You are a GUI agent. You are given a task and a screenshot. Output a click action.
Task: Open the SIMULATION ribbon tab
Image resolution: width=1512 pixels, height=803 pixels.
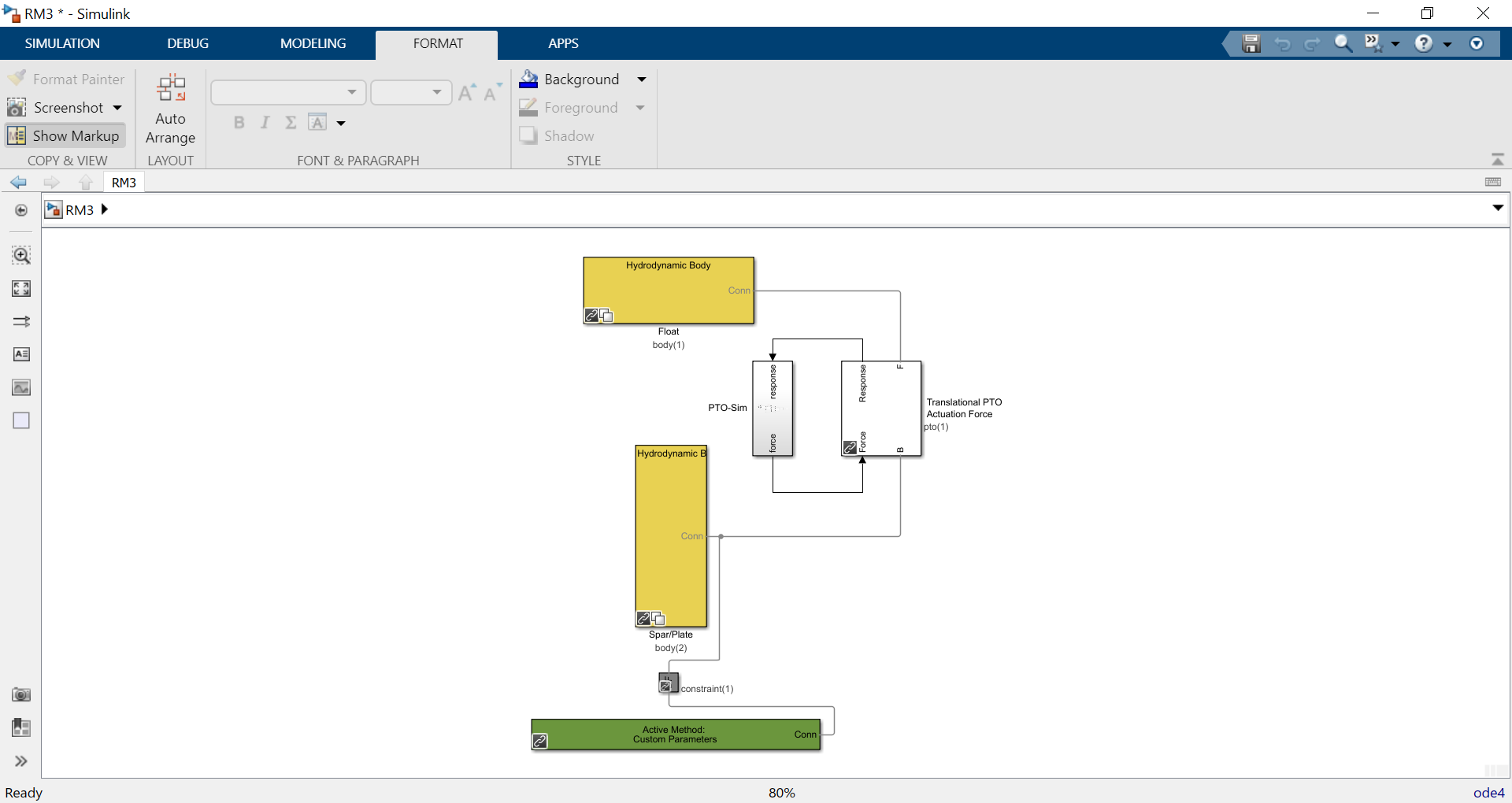click(x=62, y=43)
